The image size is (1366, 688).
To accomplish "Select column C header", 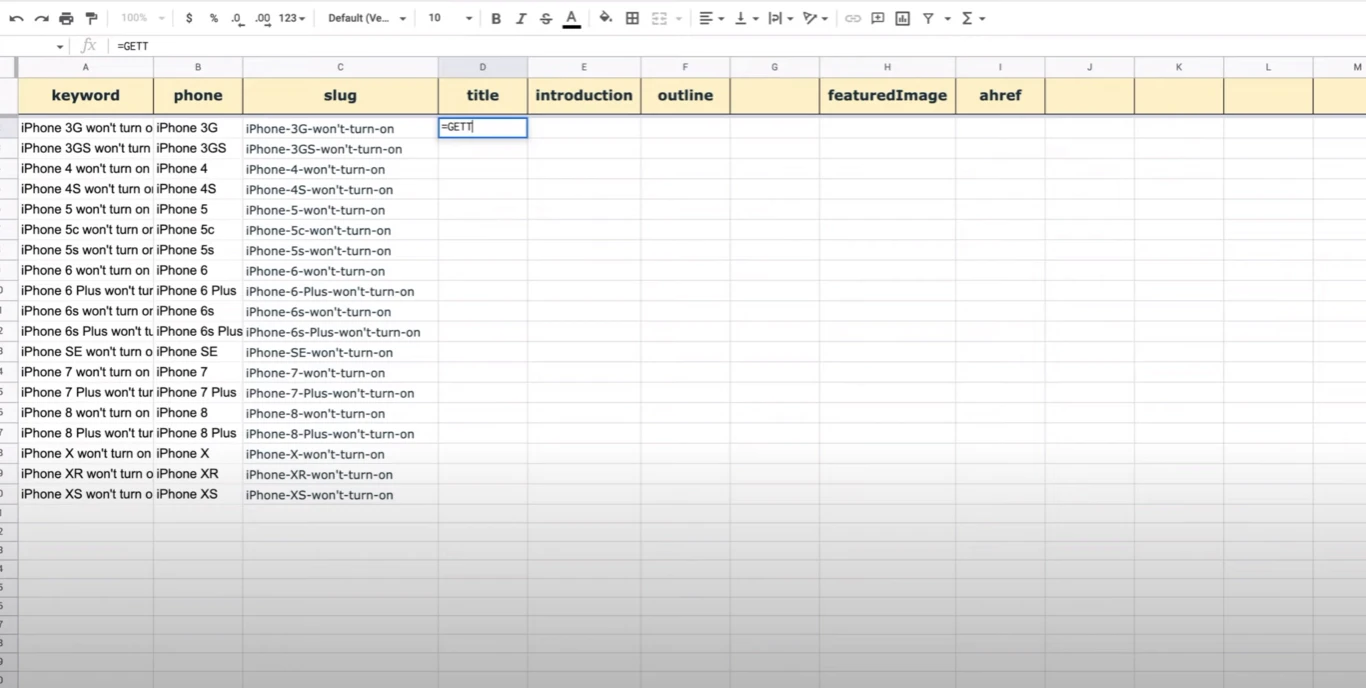I will tap(340, 67).
